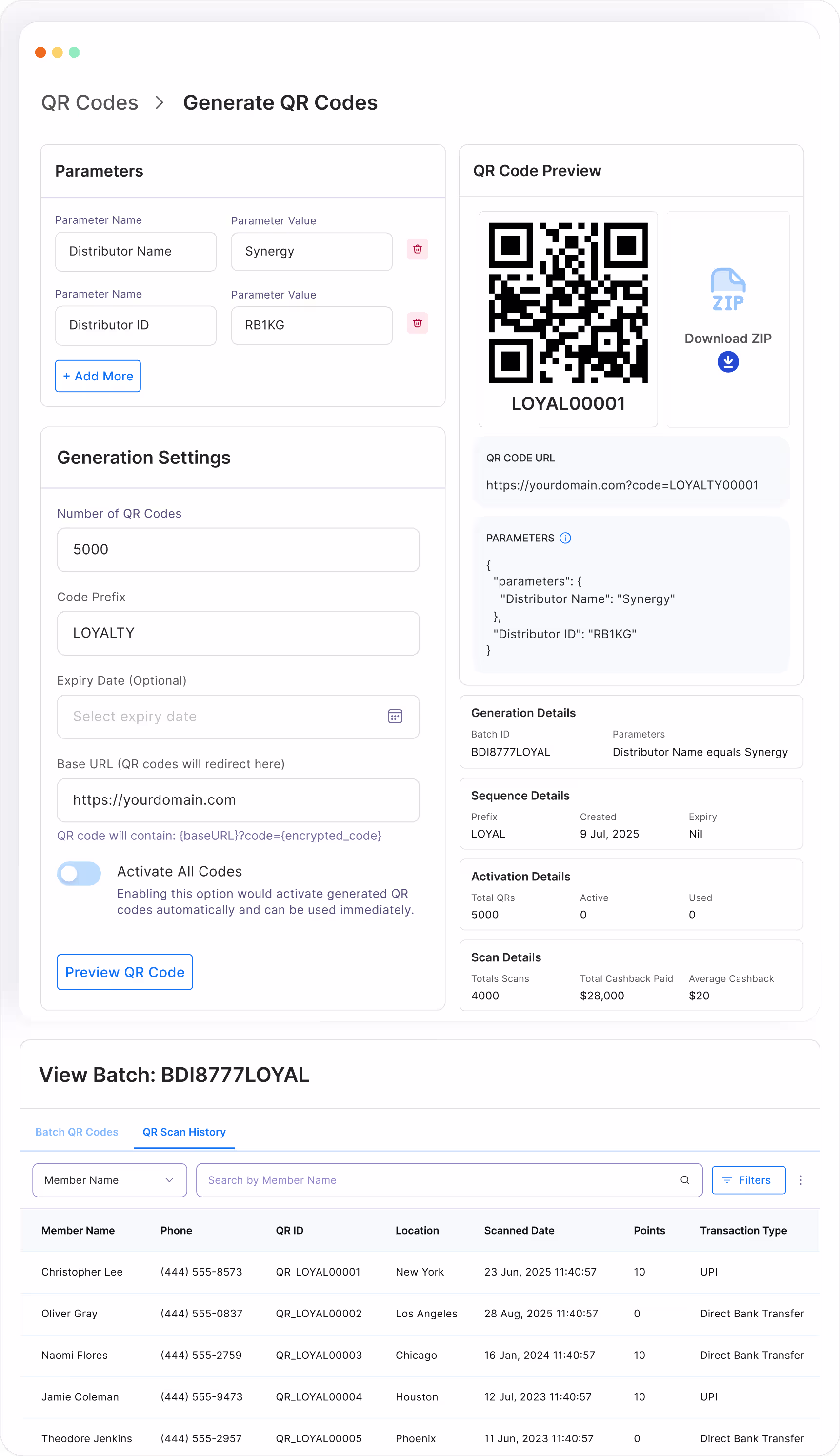Click the Base URL input field
The height and width of the screenshot is (1456, 840).
point(238,799)
